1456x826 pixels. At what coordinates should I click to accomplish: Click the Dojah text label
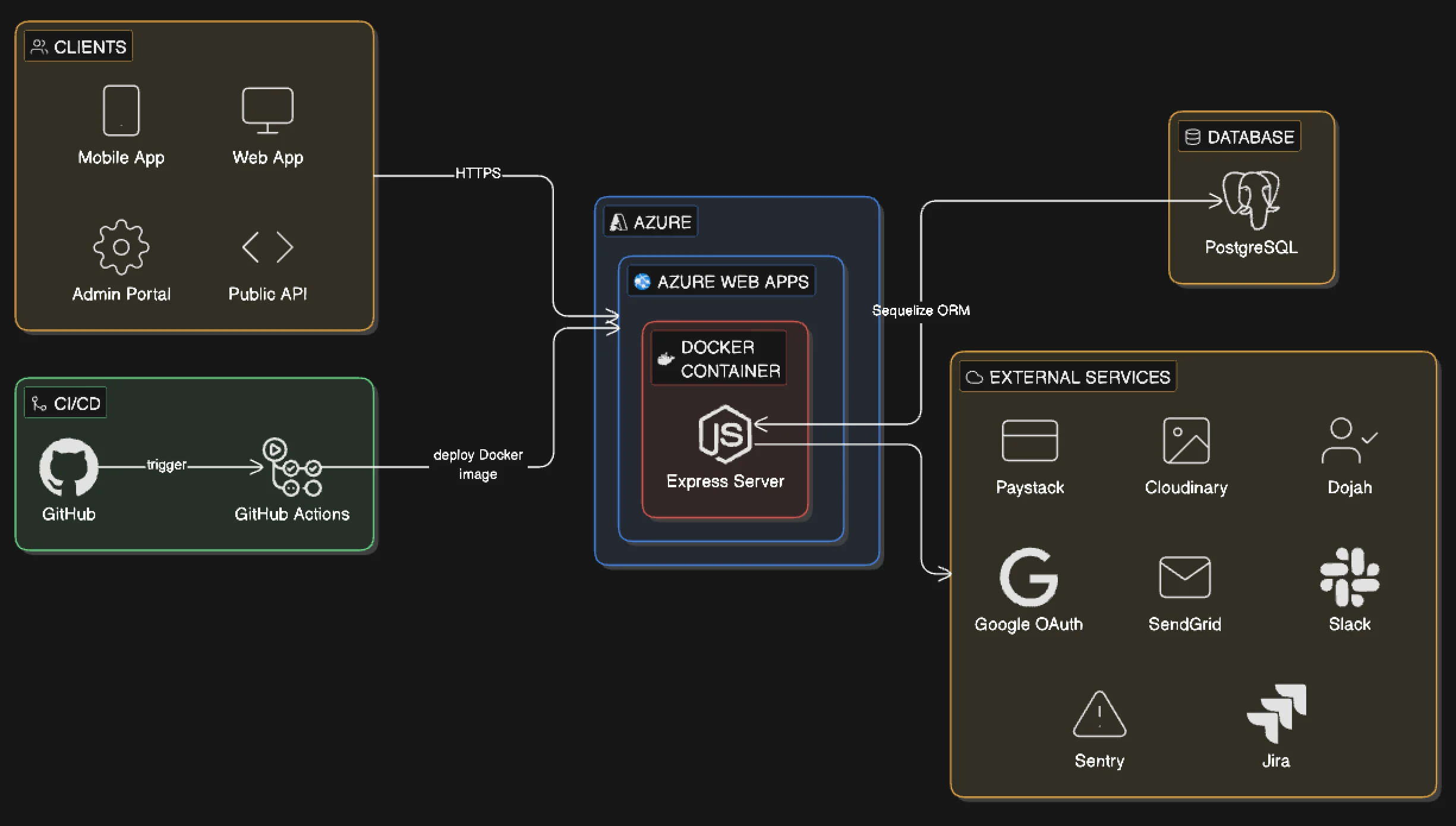pos(1350,487)
